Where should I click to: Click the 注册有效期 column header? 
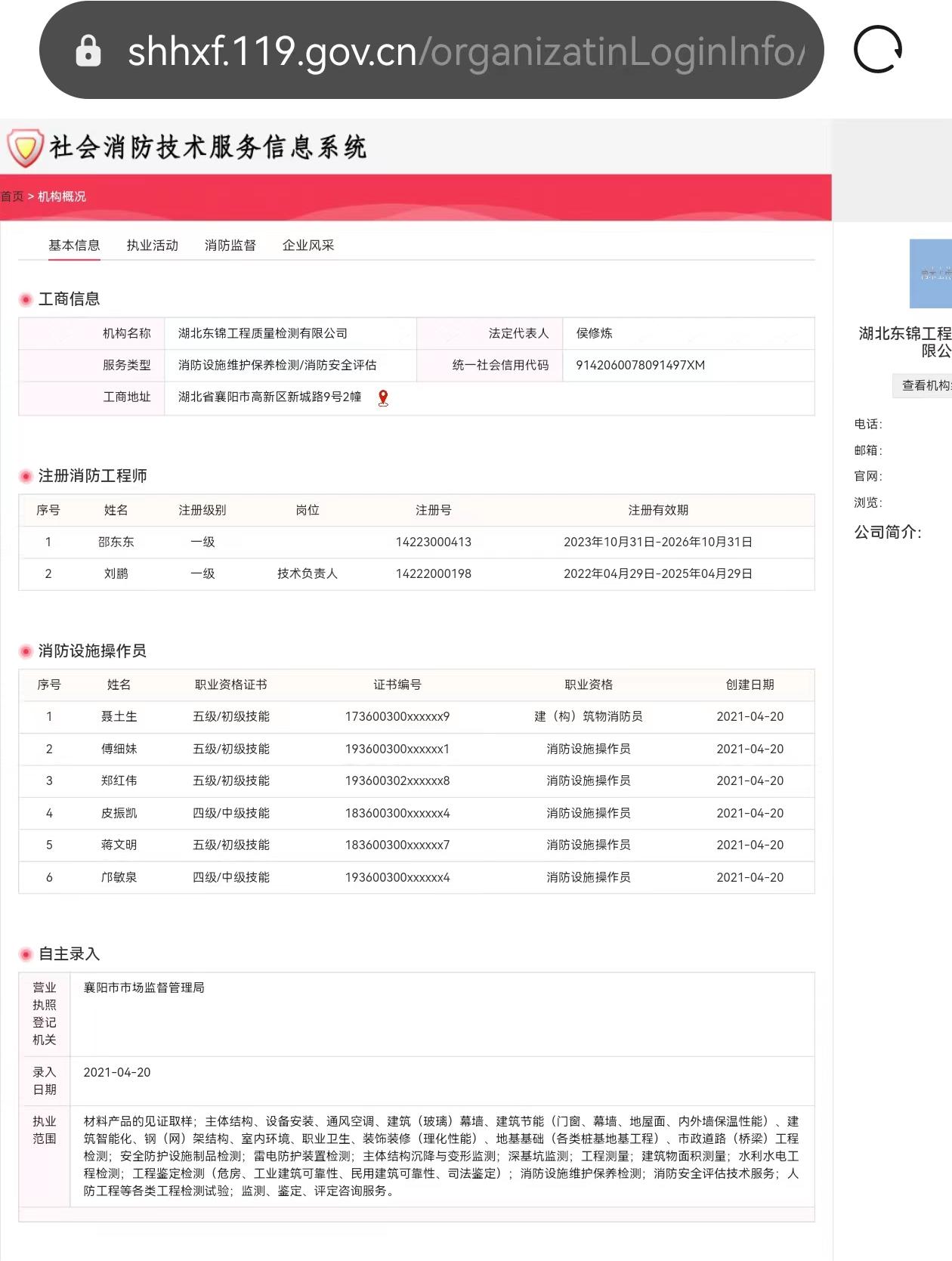click(x=657, y=510)
